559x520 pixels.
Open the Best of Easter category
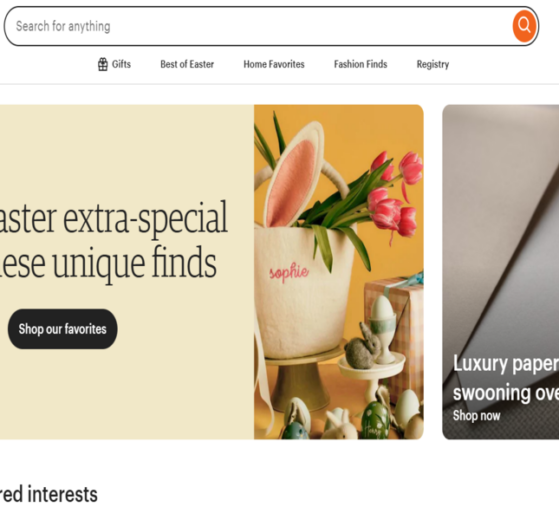187,65
